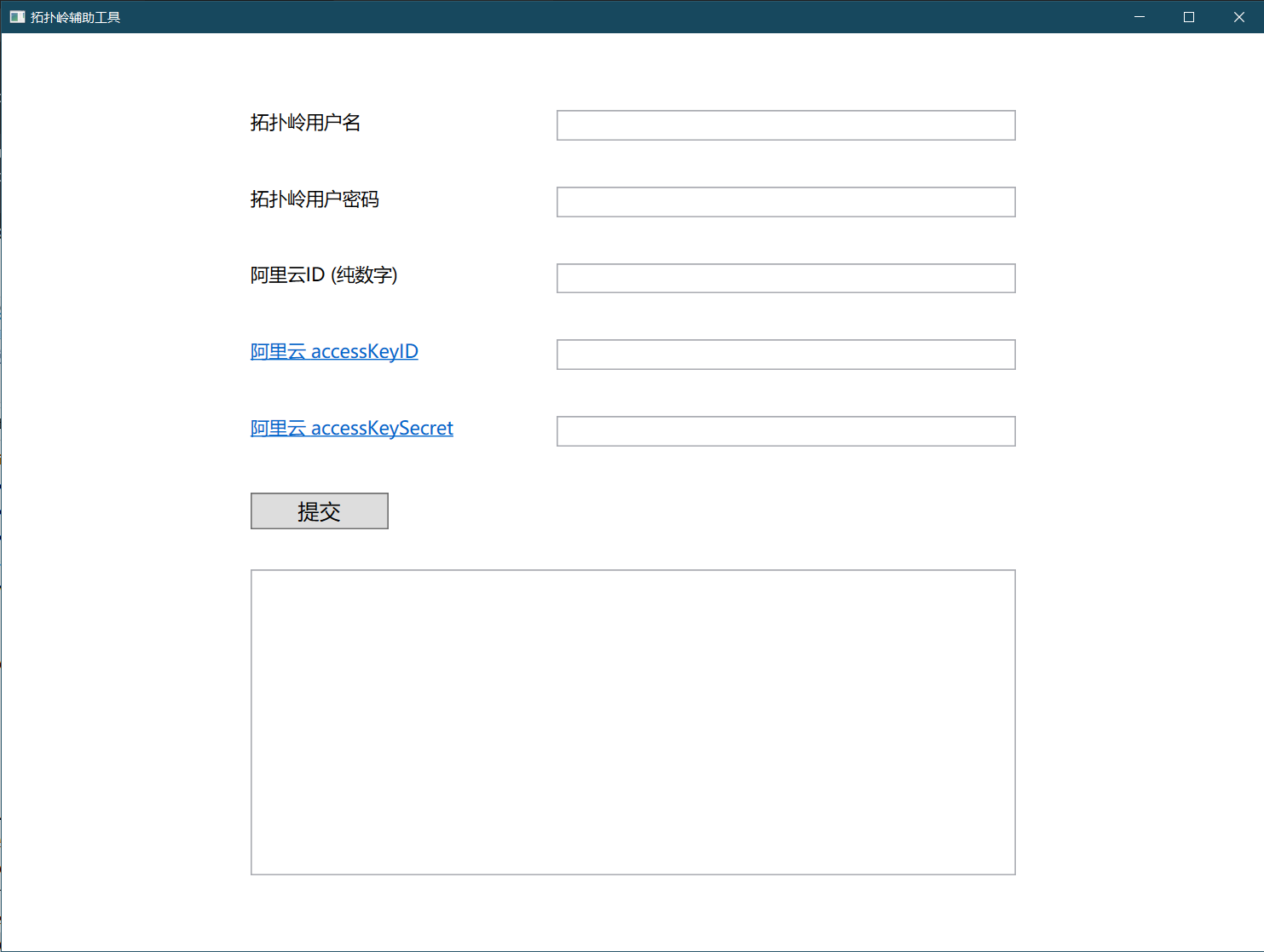
Task: Click the 阿里云ID (纯数字) label text
Action: tap(324, 275)
